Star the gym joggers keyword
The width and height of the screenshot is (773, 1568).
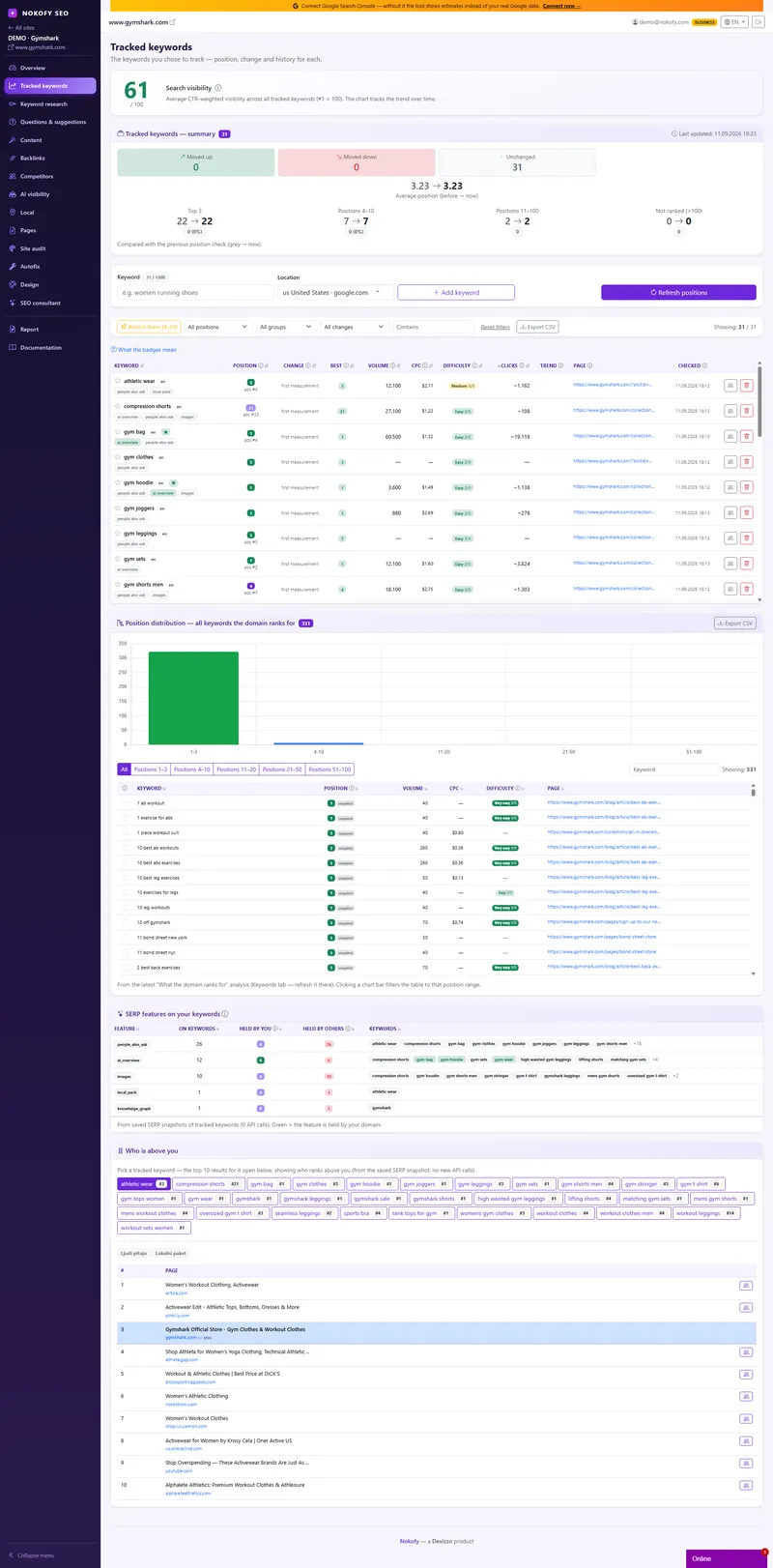point(118,508)
